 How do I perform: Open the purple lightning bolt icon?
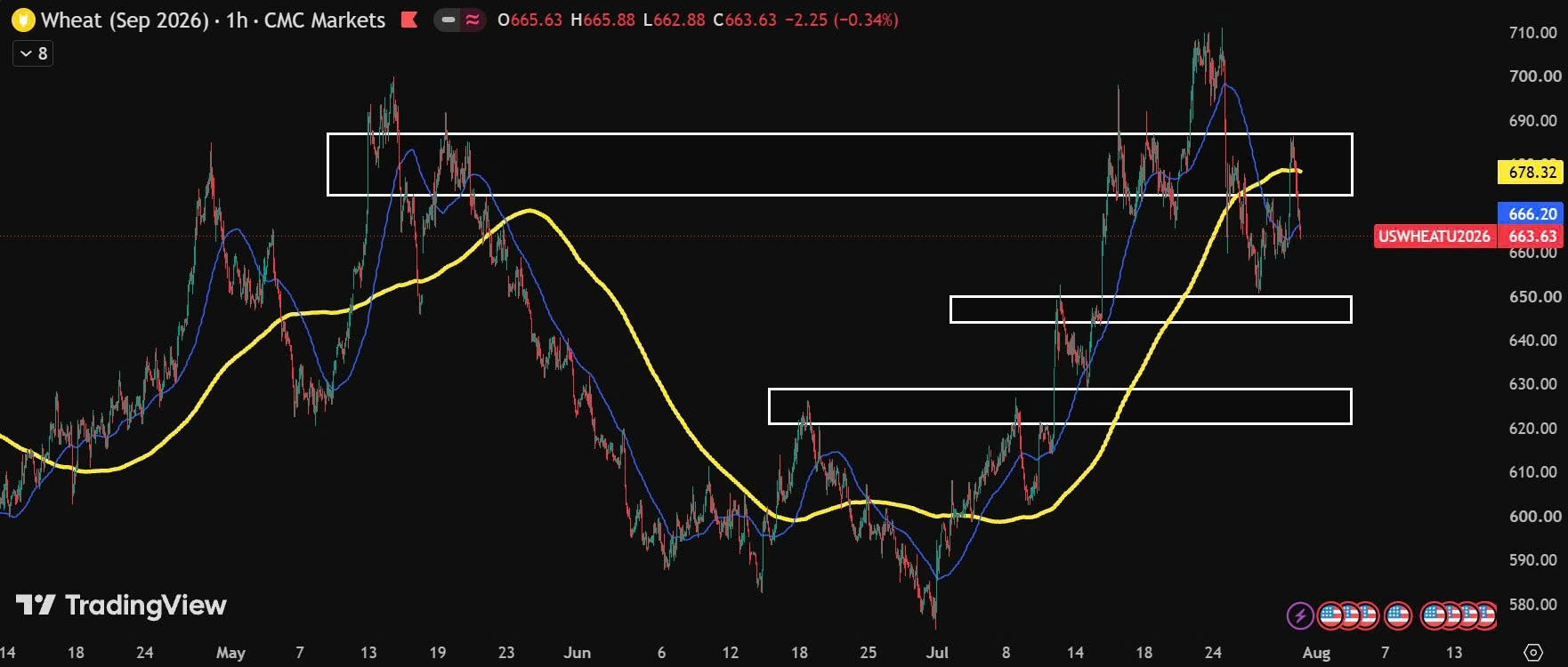[1299, 615]
